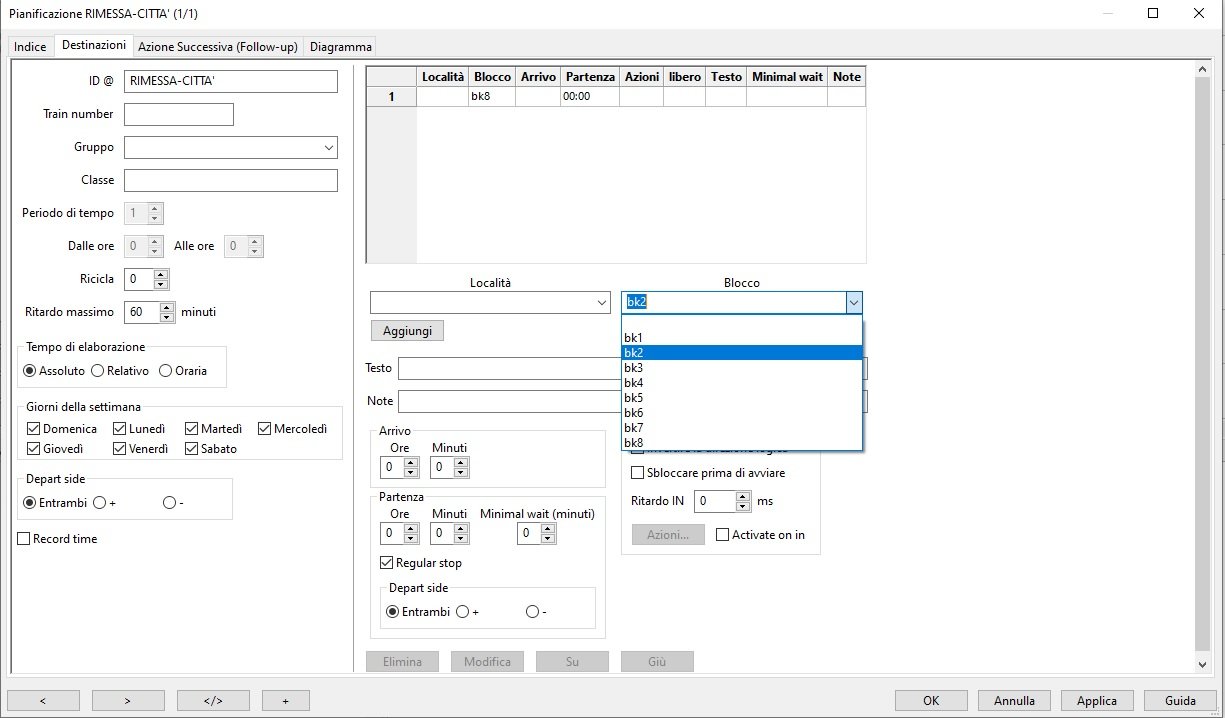Increase the Ritardo IN milliseconds value
The image size is (1225, 718).
[x=742, y=496]
